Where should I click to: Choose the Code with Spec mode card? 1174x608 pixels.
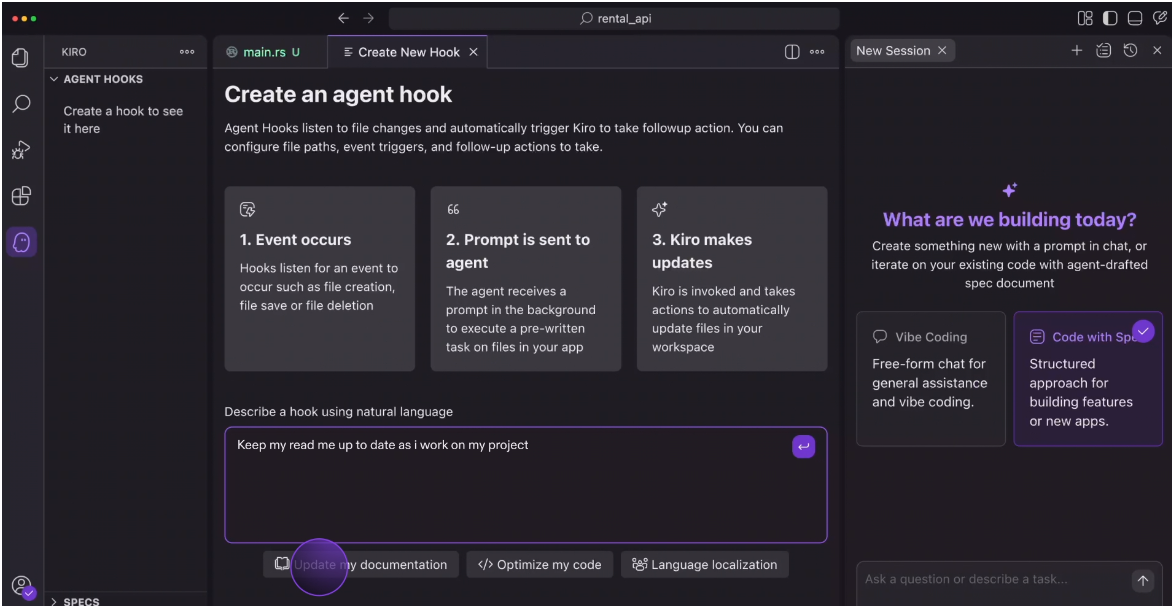1088,379
